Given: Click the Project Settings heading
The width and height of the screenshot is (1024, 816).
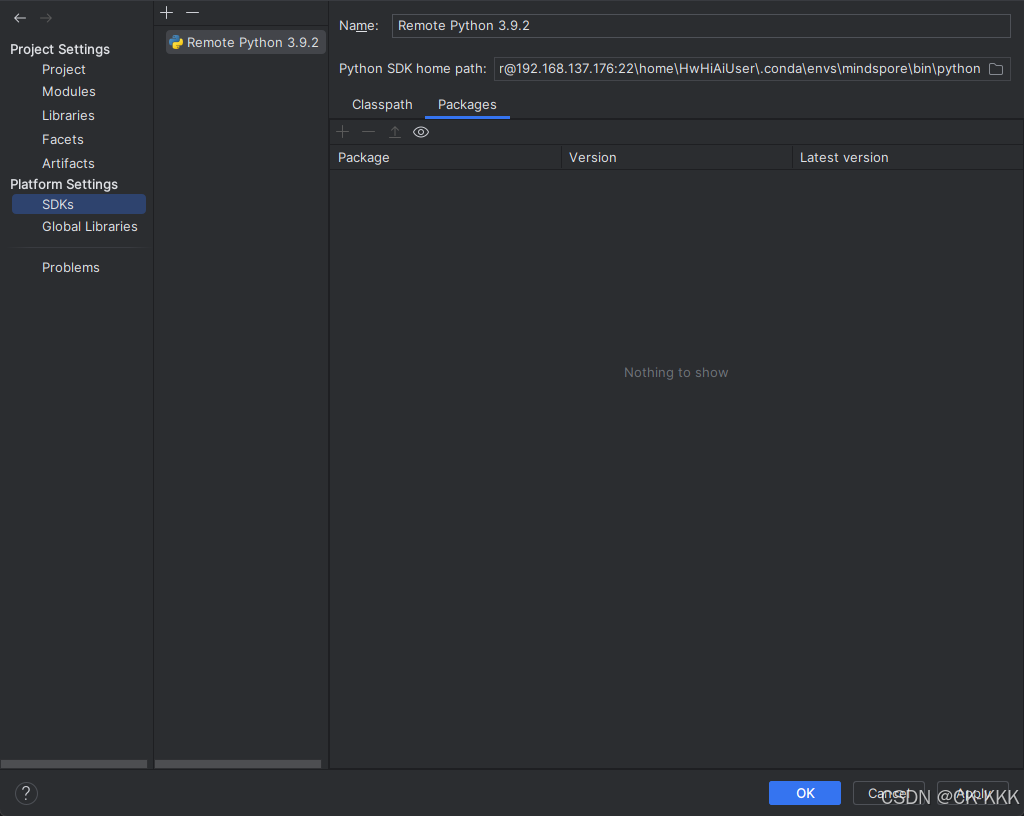Looking at the screenshot, I should coord(60,49).
